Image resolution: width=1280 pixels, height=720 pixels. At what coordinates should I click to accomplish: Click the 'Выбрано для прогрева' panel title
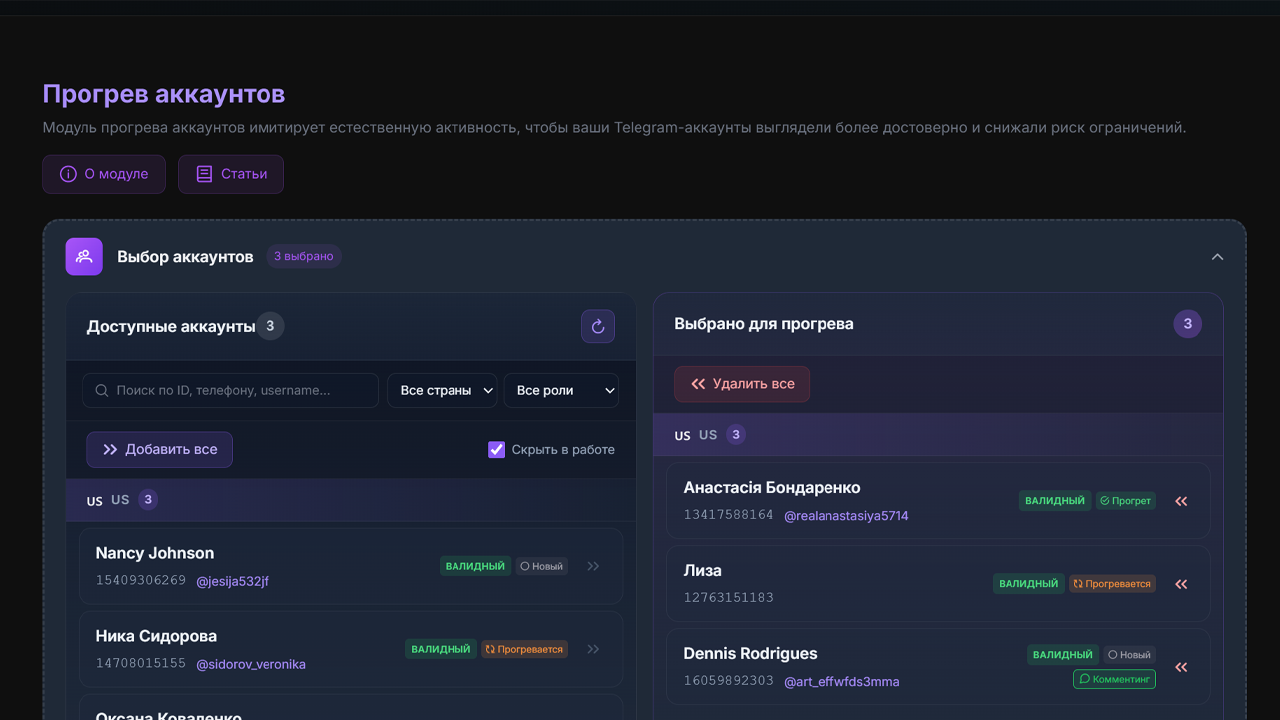click(764, 324)
